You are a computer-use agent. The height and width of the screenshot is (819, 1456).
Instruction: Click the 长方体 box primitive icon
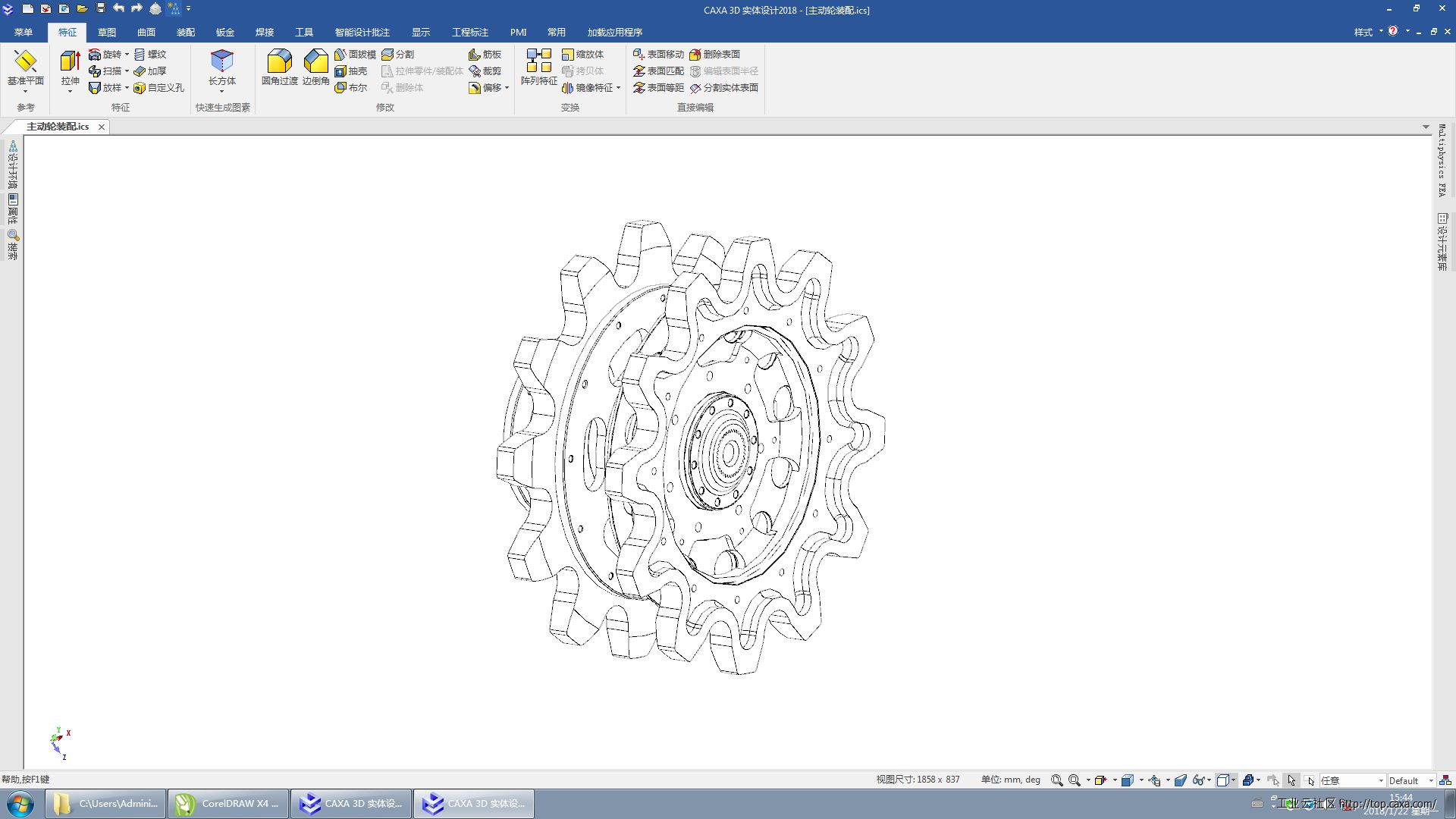click(221, 62)
